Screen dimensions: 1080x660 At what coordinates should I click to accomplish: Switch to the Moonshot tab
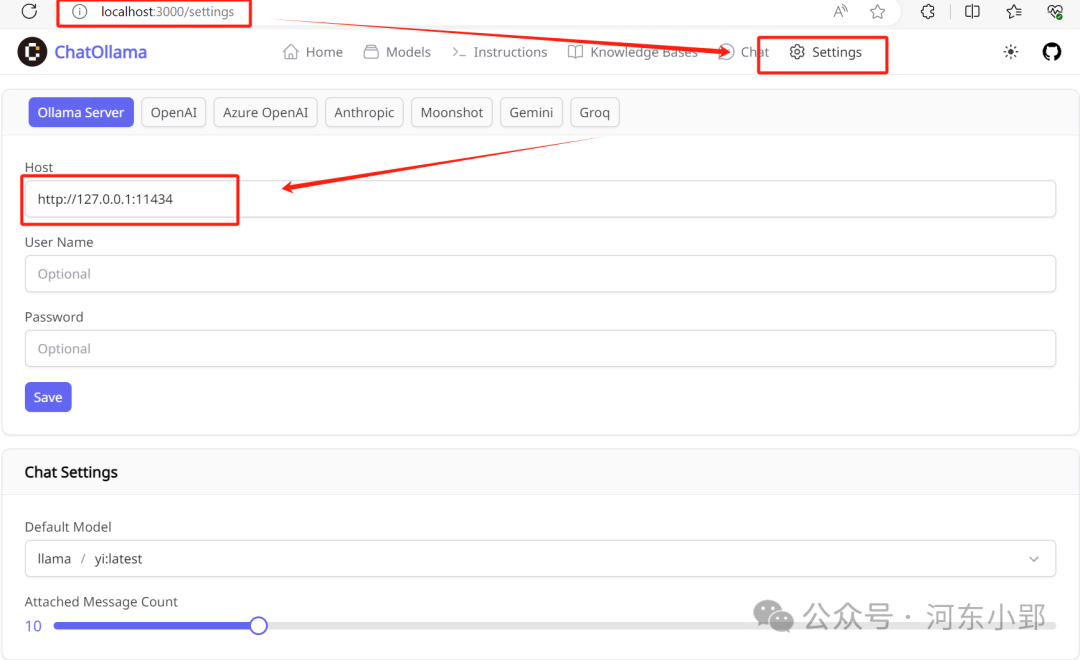(x=452, y=112)
